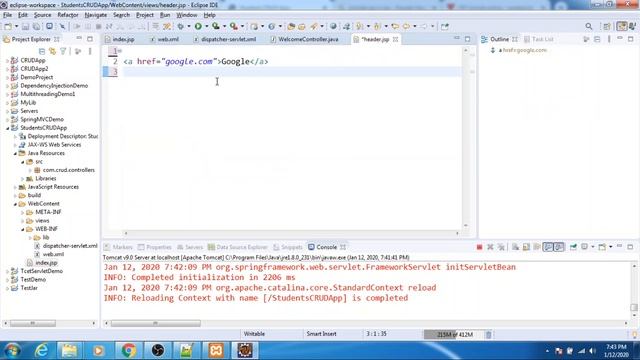Click the New file toolbar icon

pos(8,27)
